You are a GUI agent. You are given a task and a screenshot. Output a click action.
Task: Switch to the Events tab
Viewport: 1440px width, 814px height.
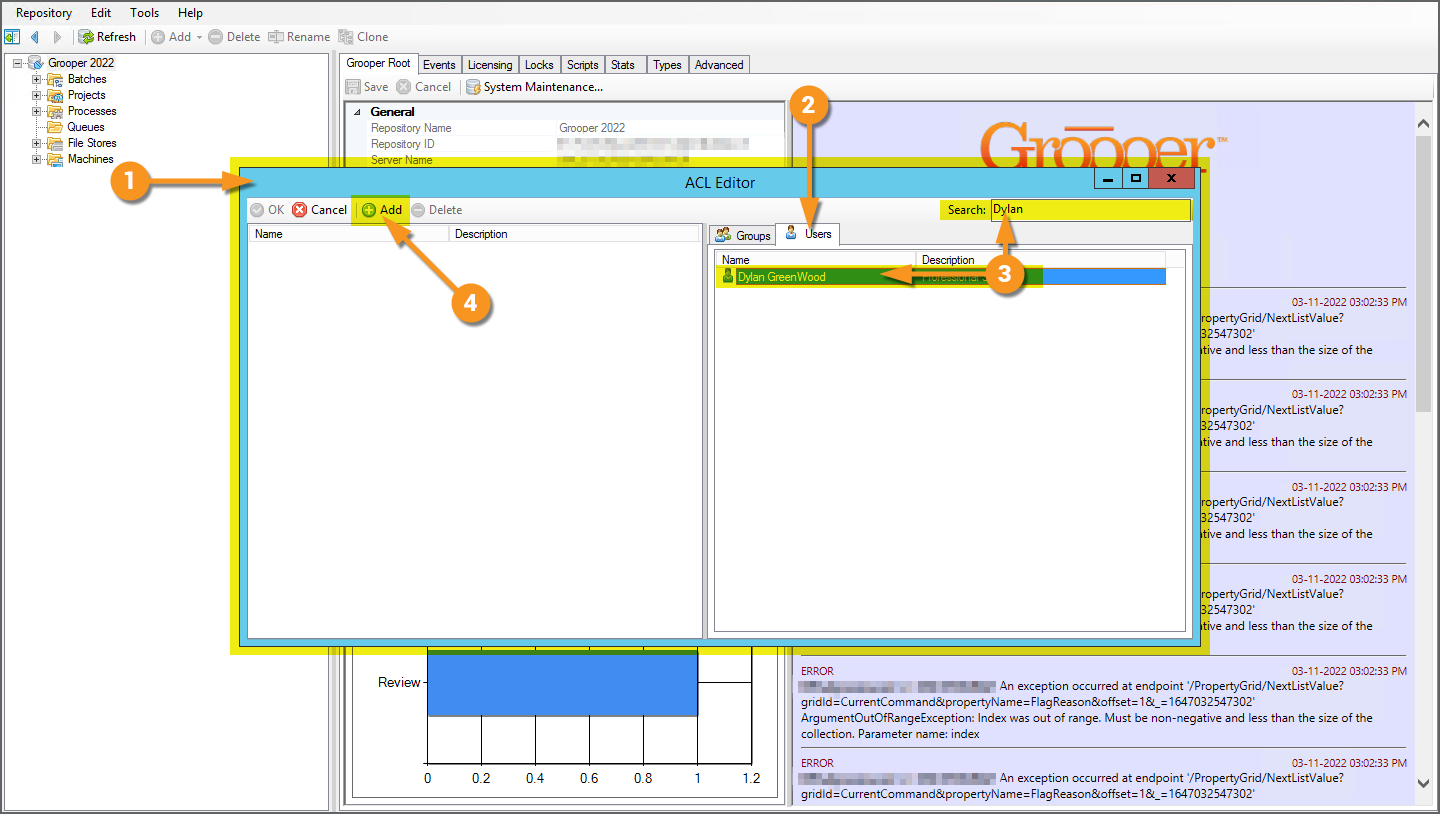pyautogui.click(x=439, y=65)
